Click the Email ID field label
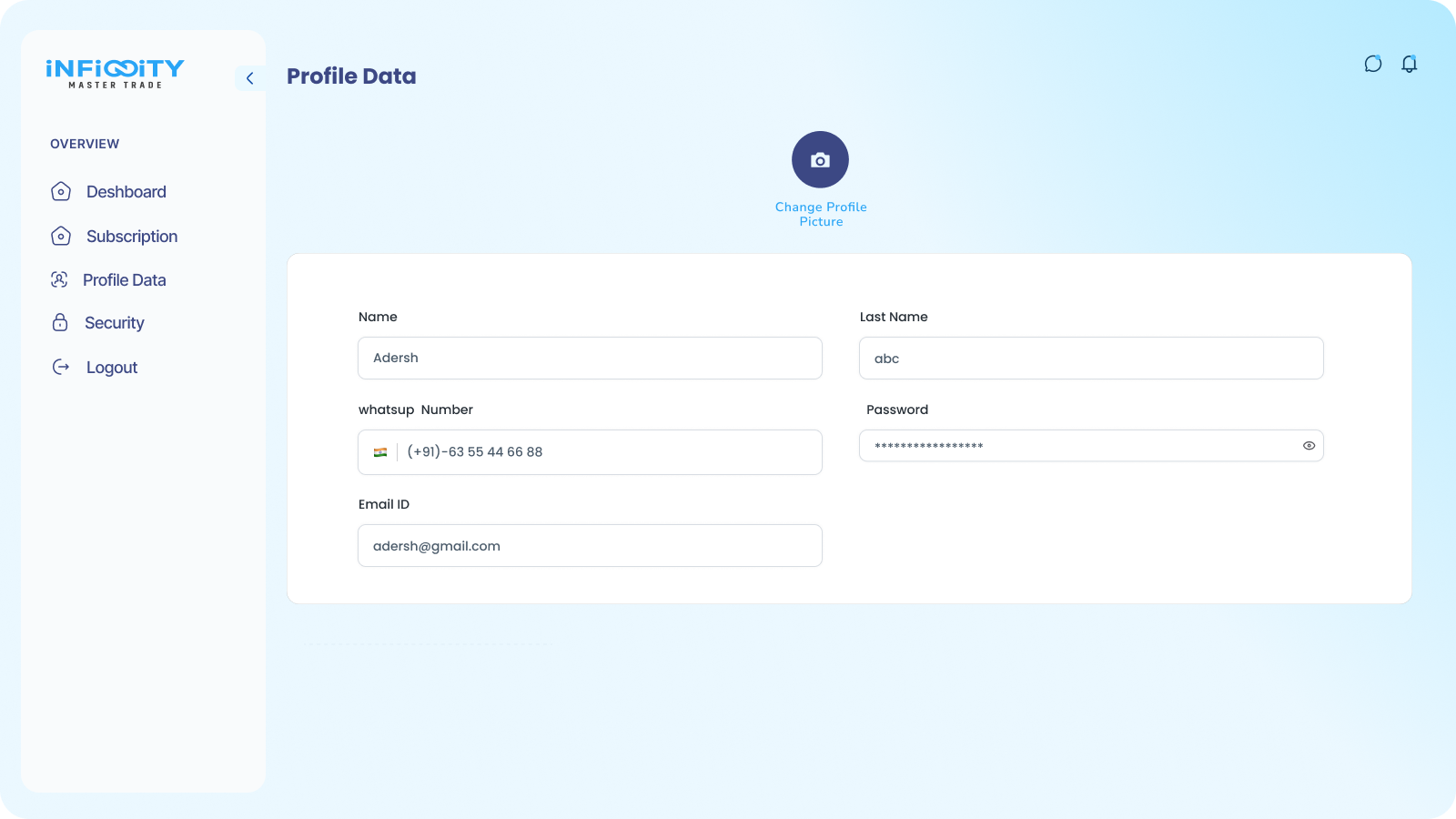 coord(384,504)
